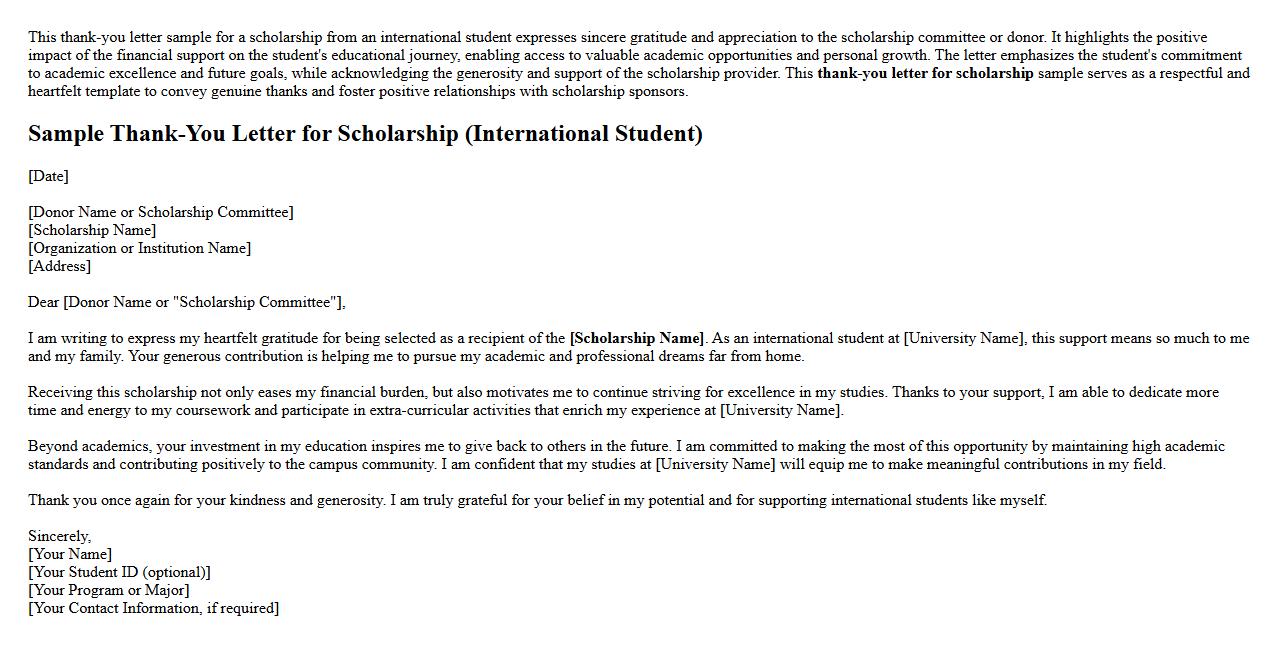Click the [Donor Name or Scholarship Committee] address line
The width and height of the screenshot is (1278, 650).
[161, 212]
